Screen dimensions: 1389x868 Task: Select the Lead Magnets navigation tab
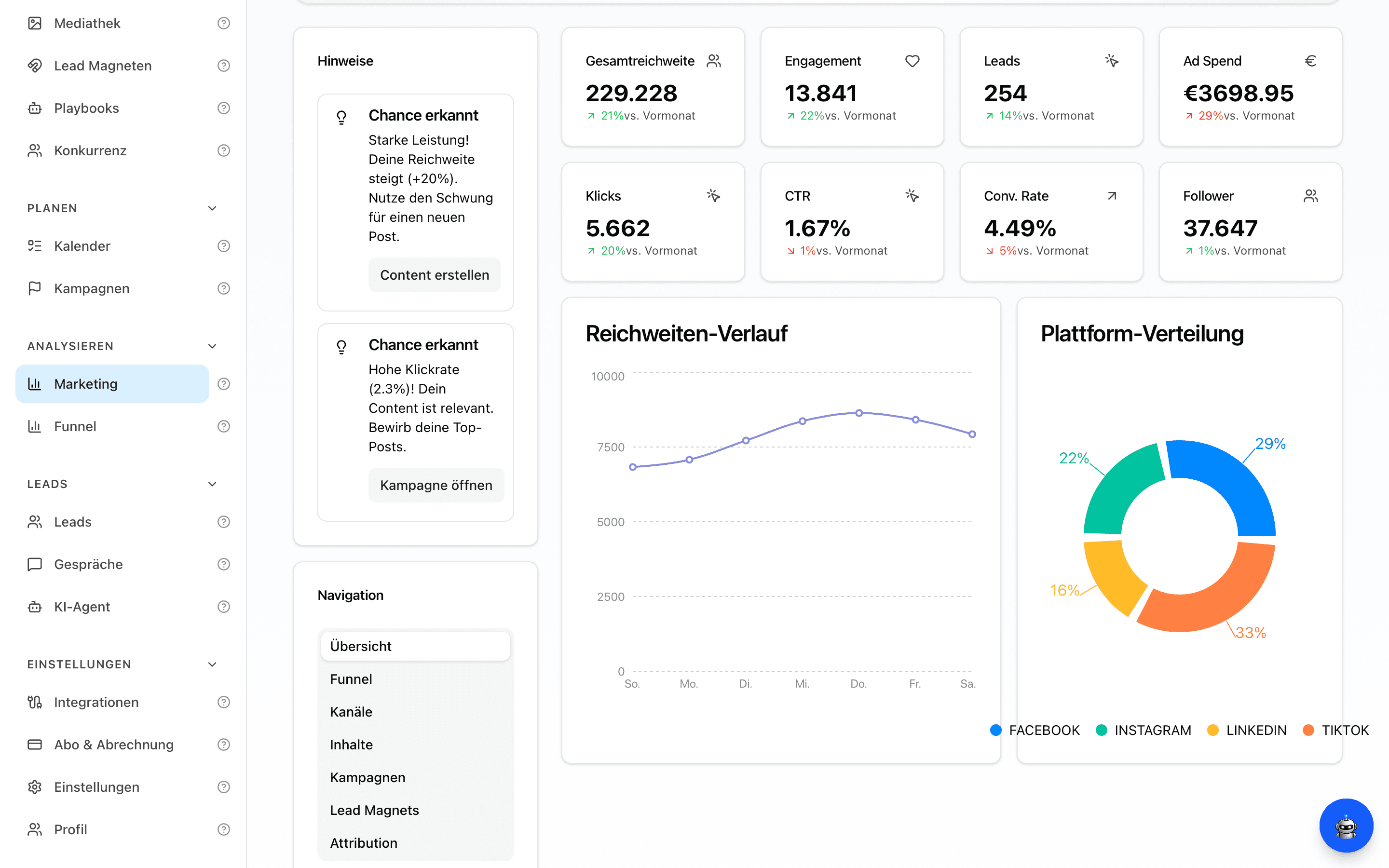click(416, 810)
